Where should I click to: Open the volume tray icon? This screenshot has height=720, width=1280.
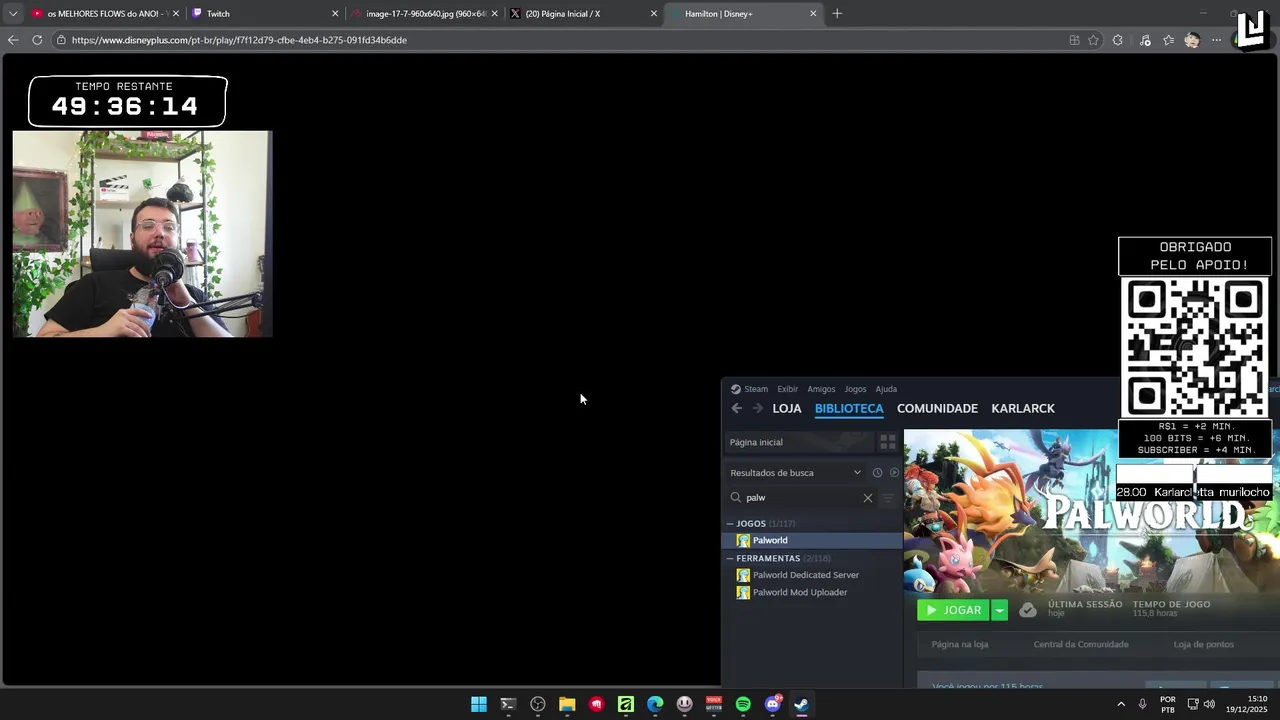[x=1209, y=705]
